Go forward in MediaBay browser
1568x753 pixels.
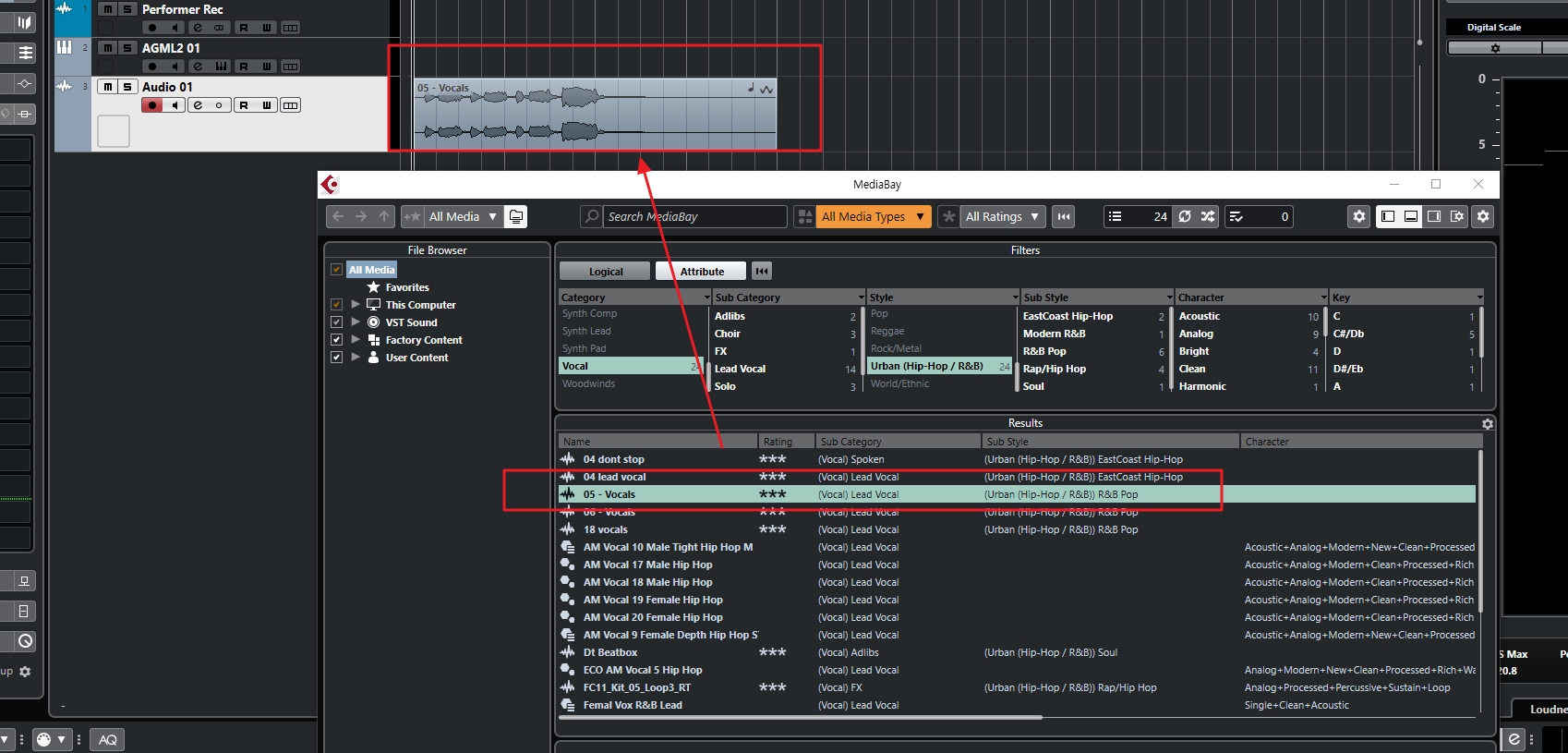361,216
